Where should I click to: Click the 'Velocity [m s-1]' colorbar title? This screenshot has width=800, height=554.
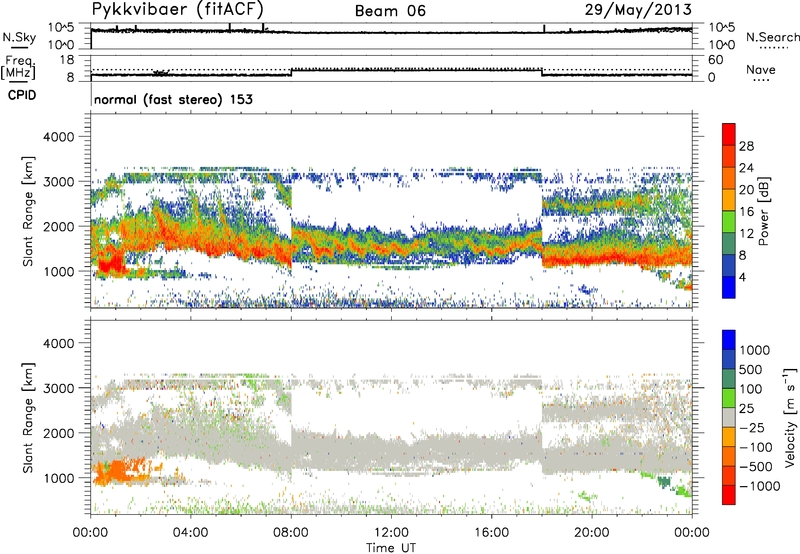(x=790, y=417)
